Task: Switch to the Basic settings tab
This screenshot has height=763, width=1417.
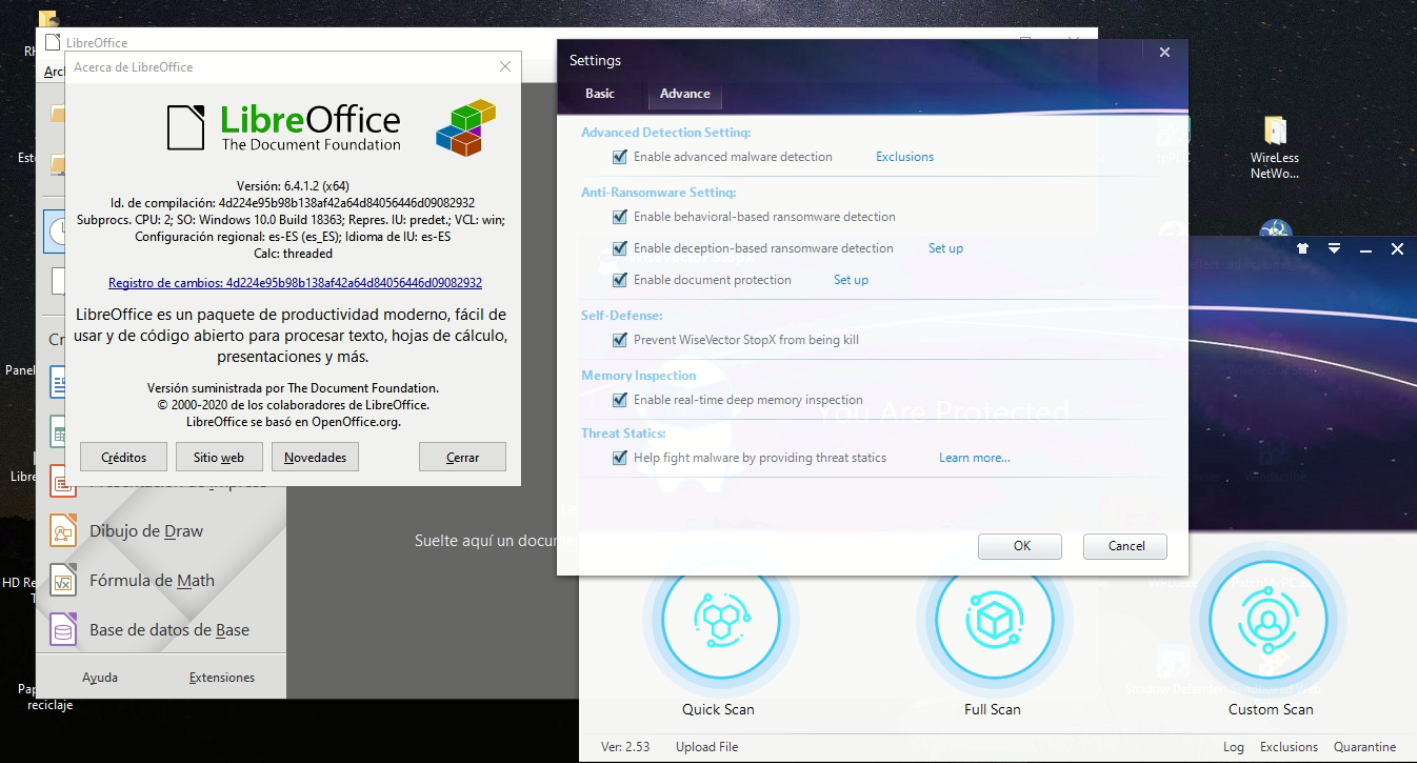Action: pos(600,94)
